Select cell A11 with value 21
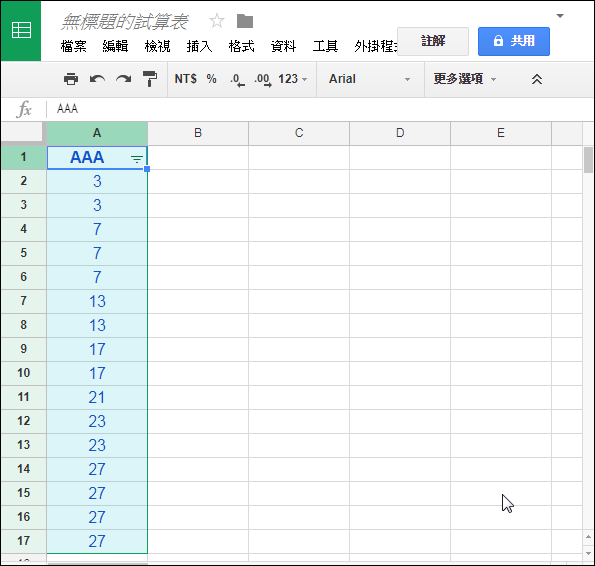The width and height of the screenshot is (595, 566). pos(97,397)
